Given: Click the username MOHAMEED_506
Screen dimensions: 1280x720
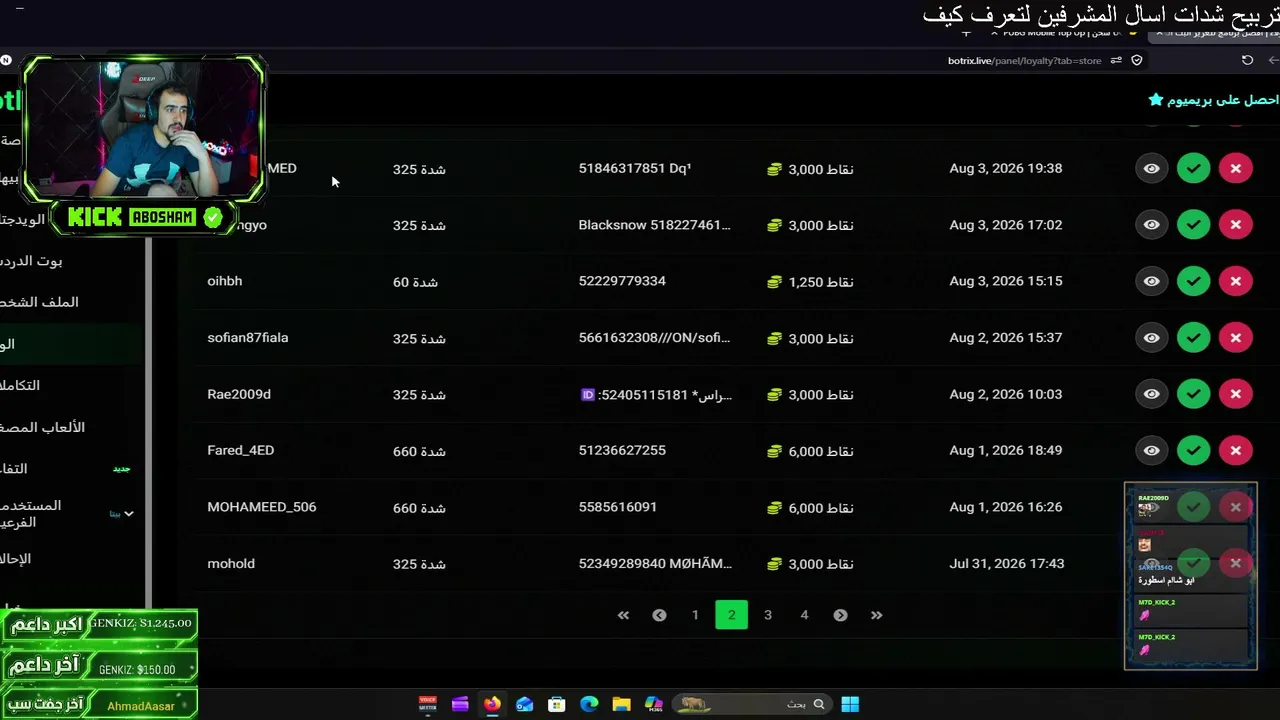Looking at the screenshot, I should tap(262, 507).
